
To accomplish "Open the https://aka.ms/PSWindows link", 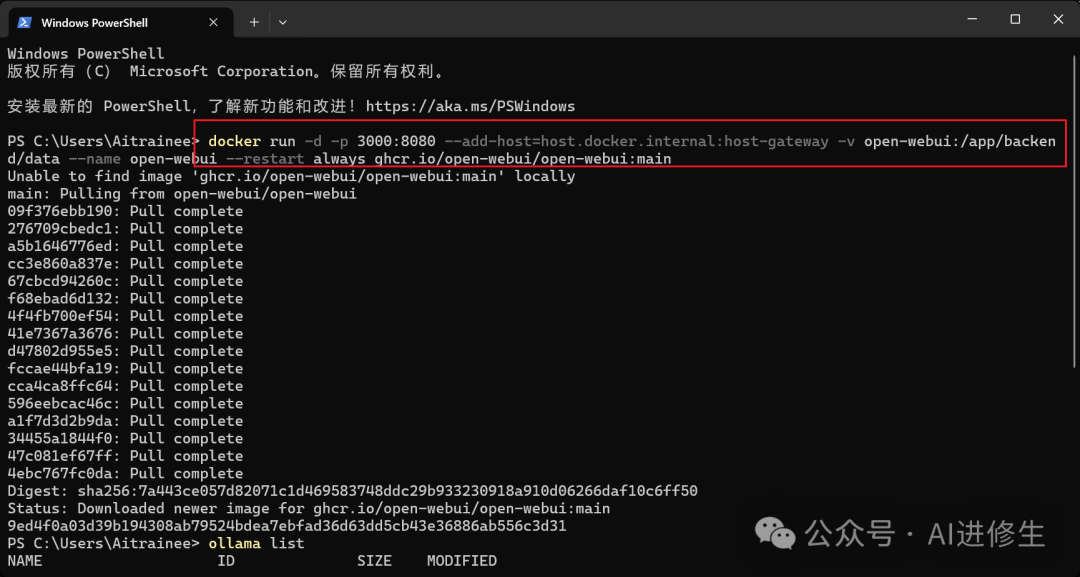I will point(470,106).
